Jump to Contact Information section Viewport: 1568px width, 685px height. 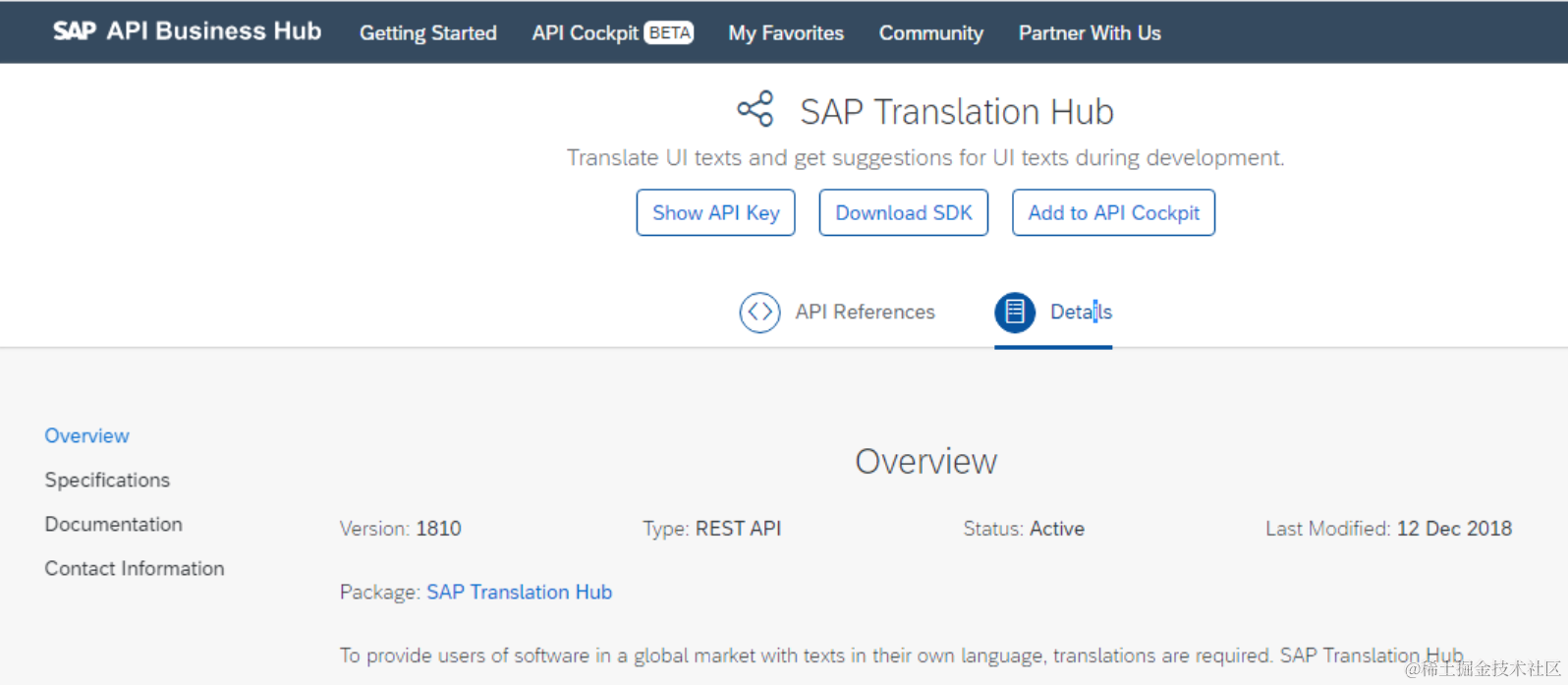(x=135, y=568)
